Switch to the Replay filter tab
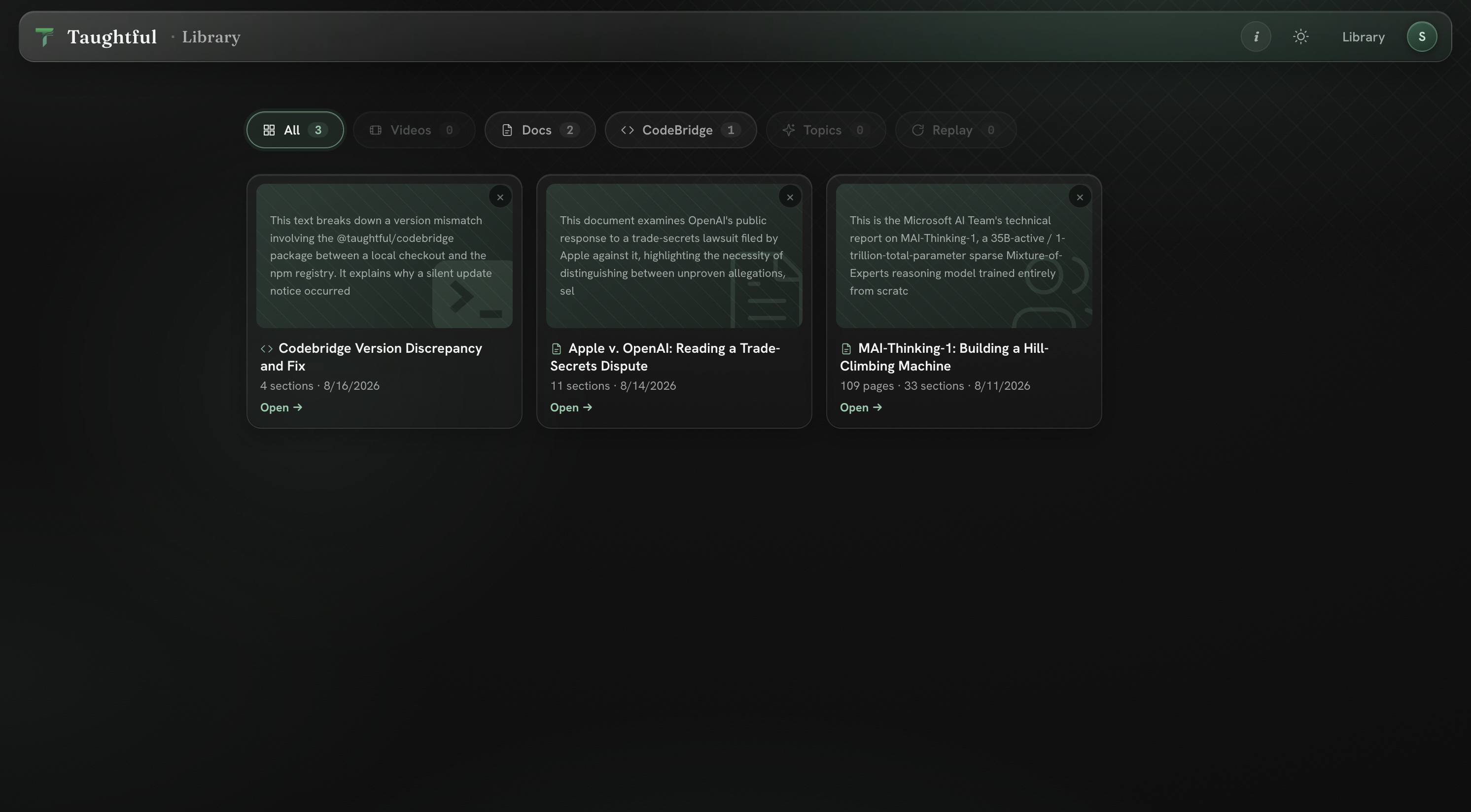The image size is (1471, 812). pos(956,130)
